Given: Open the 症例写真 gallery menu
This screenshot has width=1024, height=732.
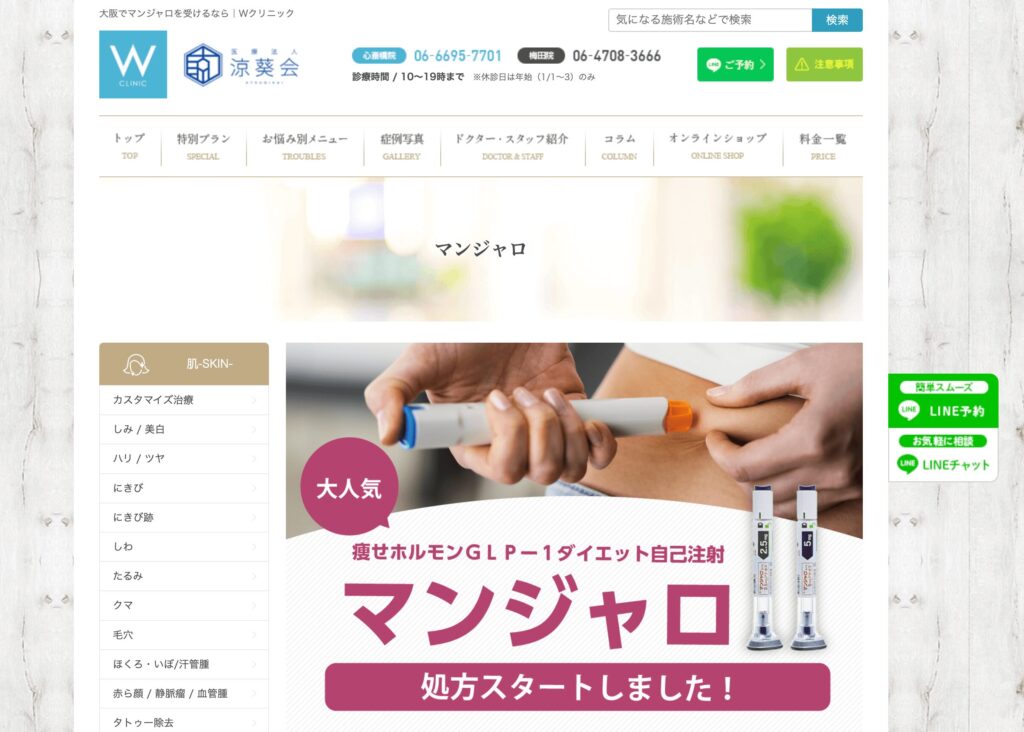Looking at the screenshot, I should tap(402, 146).
